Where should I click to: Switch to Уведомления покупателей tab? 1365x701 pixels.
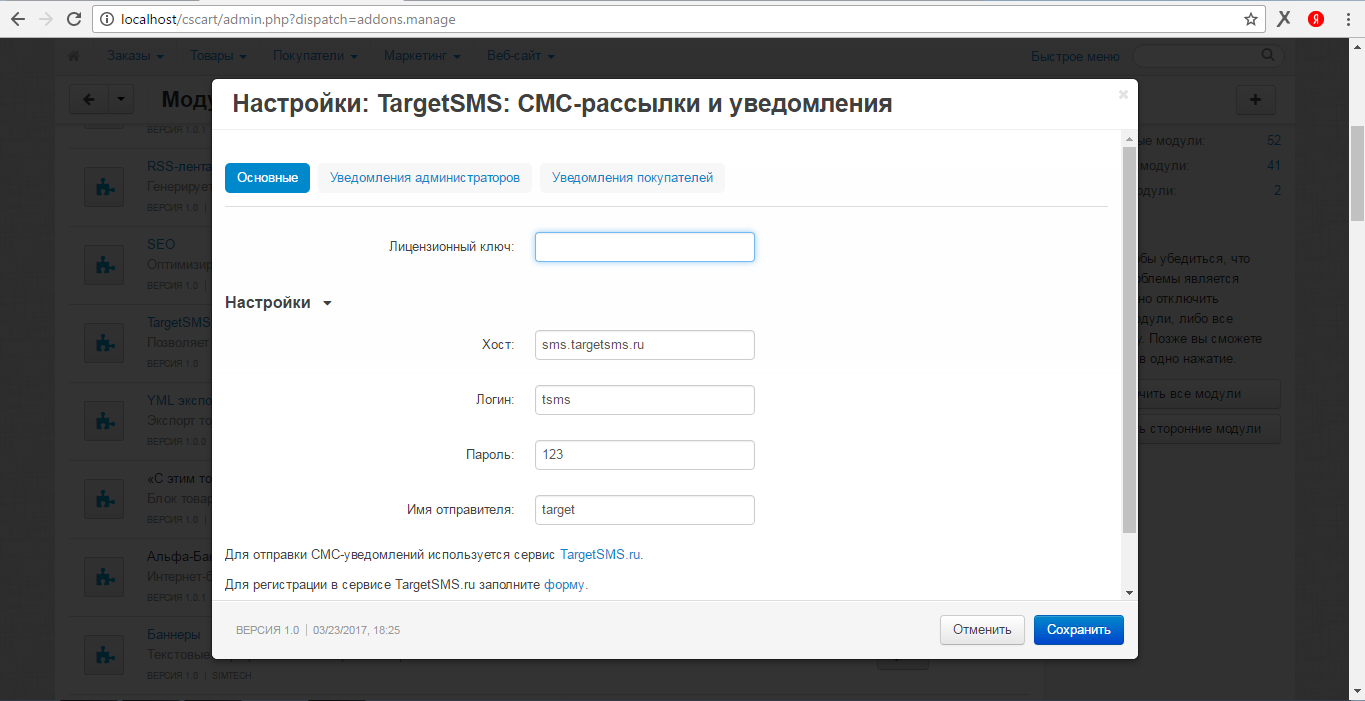632,178
